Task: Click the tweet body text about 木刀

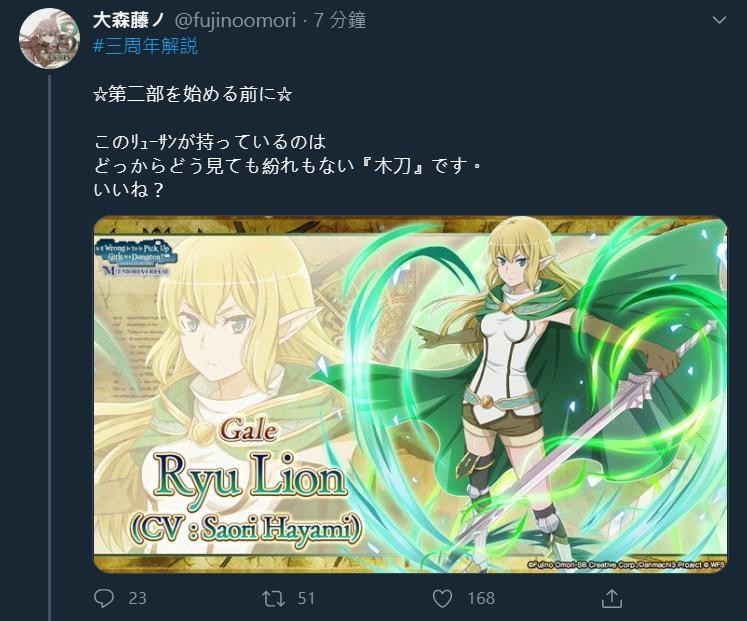Action: pyautogui.click(x=287, y=166)
